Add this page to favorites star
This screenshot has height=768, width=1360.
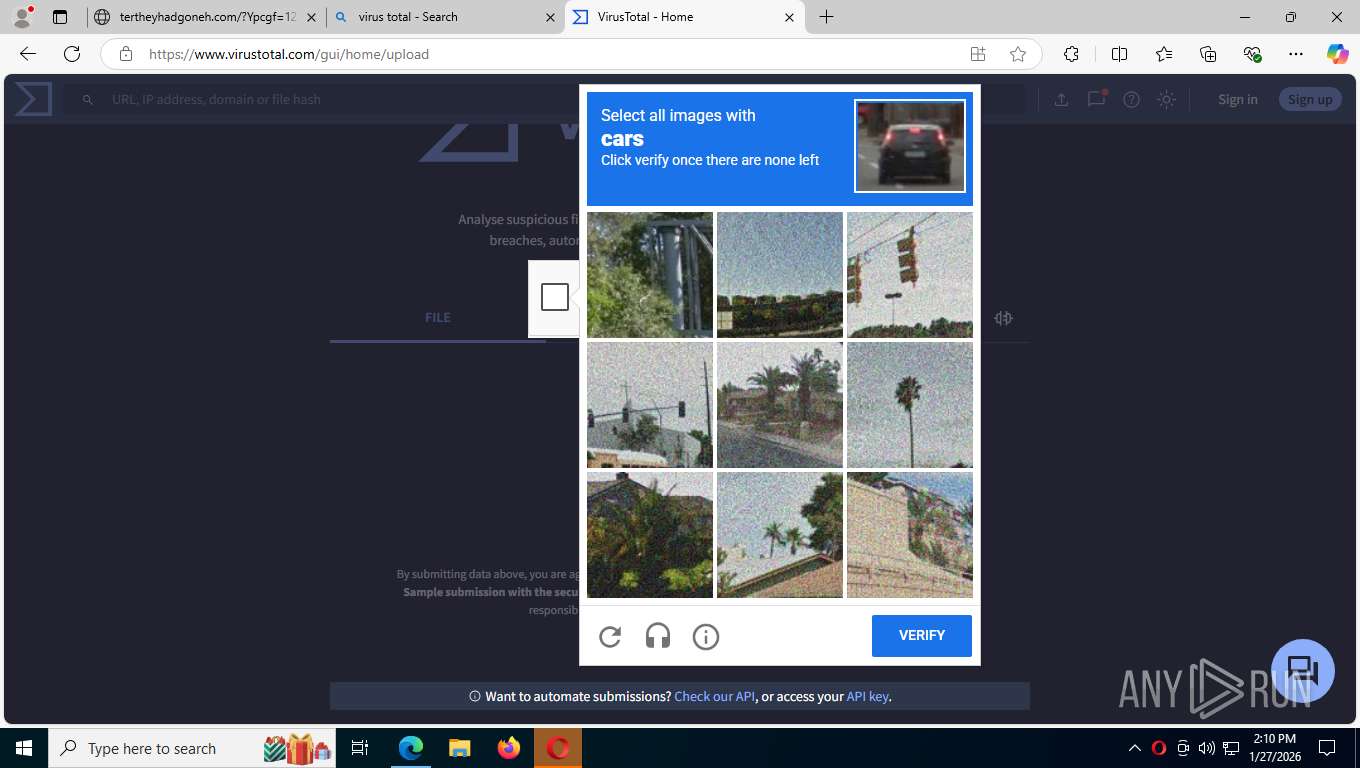pos(1018,54)
